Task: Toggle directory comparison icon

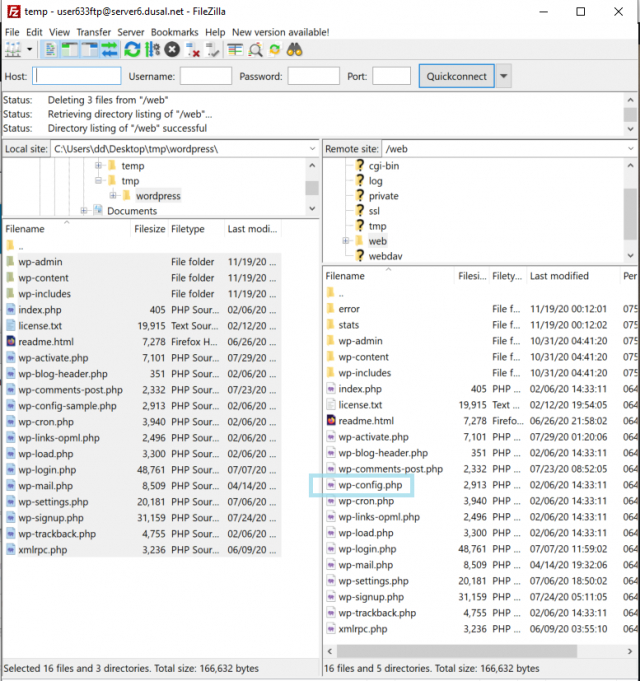Action: pos(255,50)
